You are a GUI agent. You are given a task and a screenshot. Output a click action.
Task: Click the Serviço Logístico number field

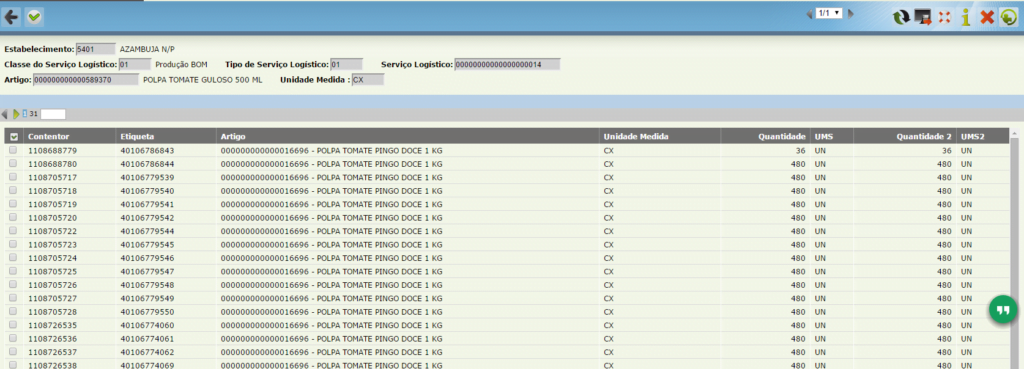507,64
